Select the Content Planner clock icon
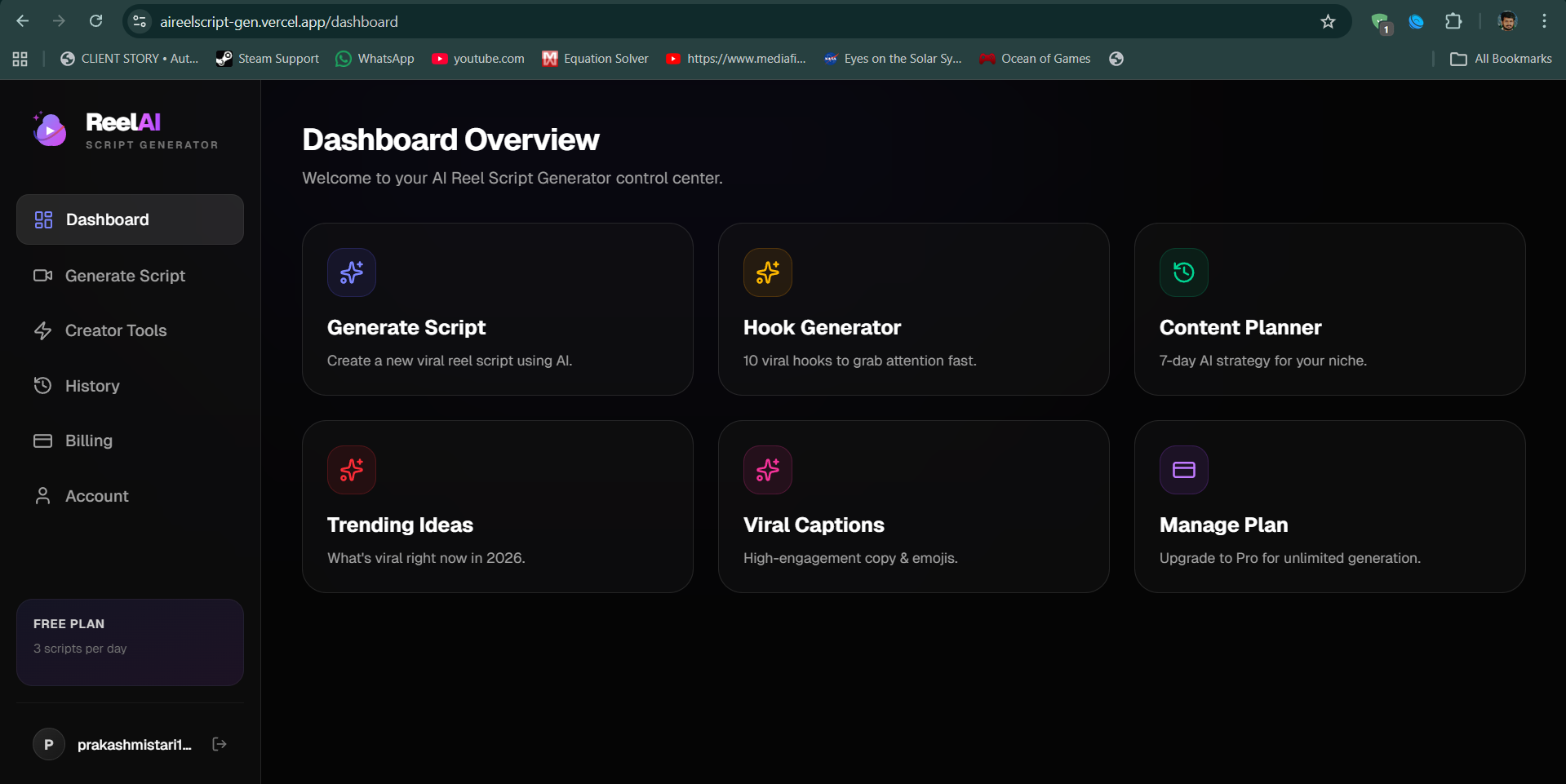Image resolution: width=1566 pixels, height=784 pixels. click(x=1183, y=272)
